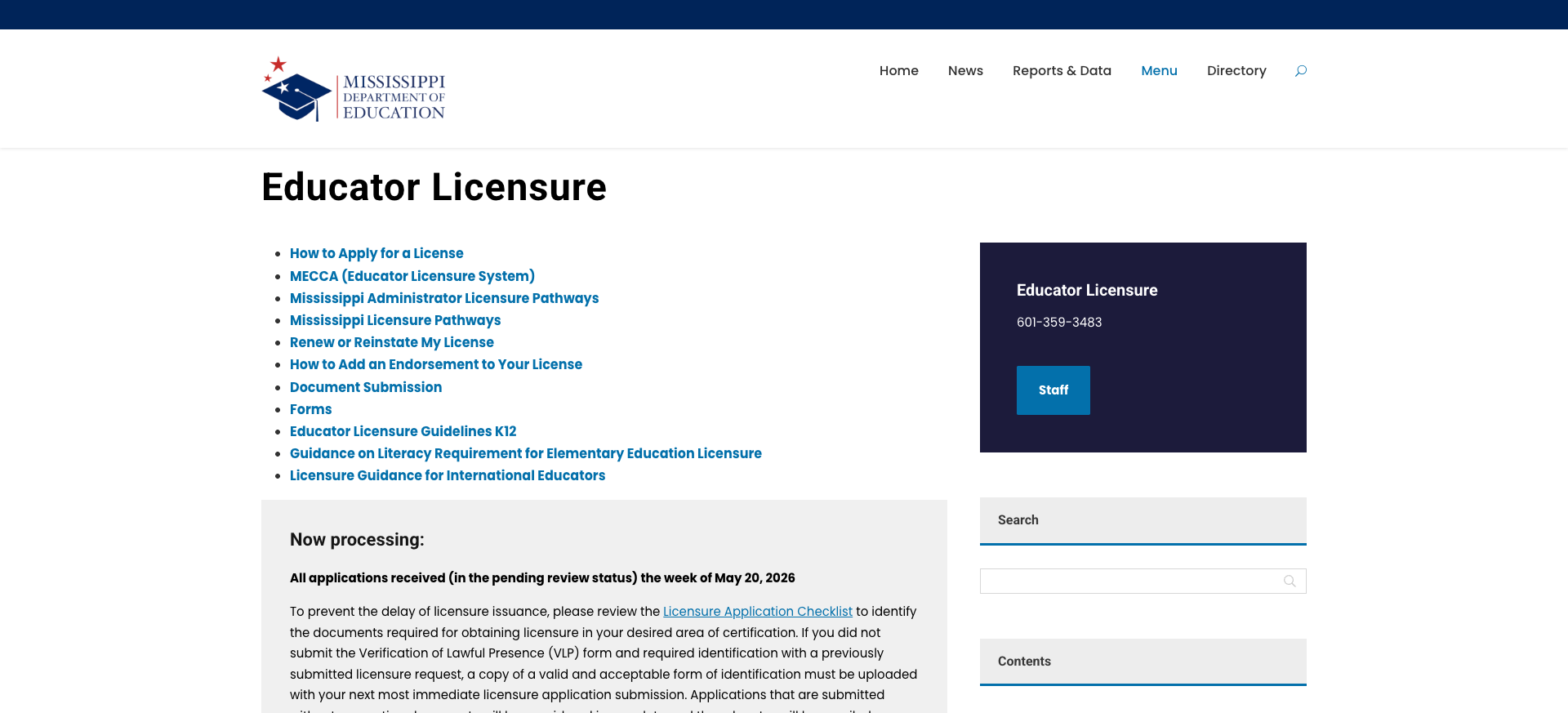Open the Mississippi Licensure Pathways link
Screen dimensions: 1568x713
395,320
